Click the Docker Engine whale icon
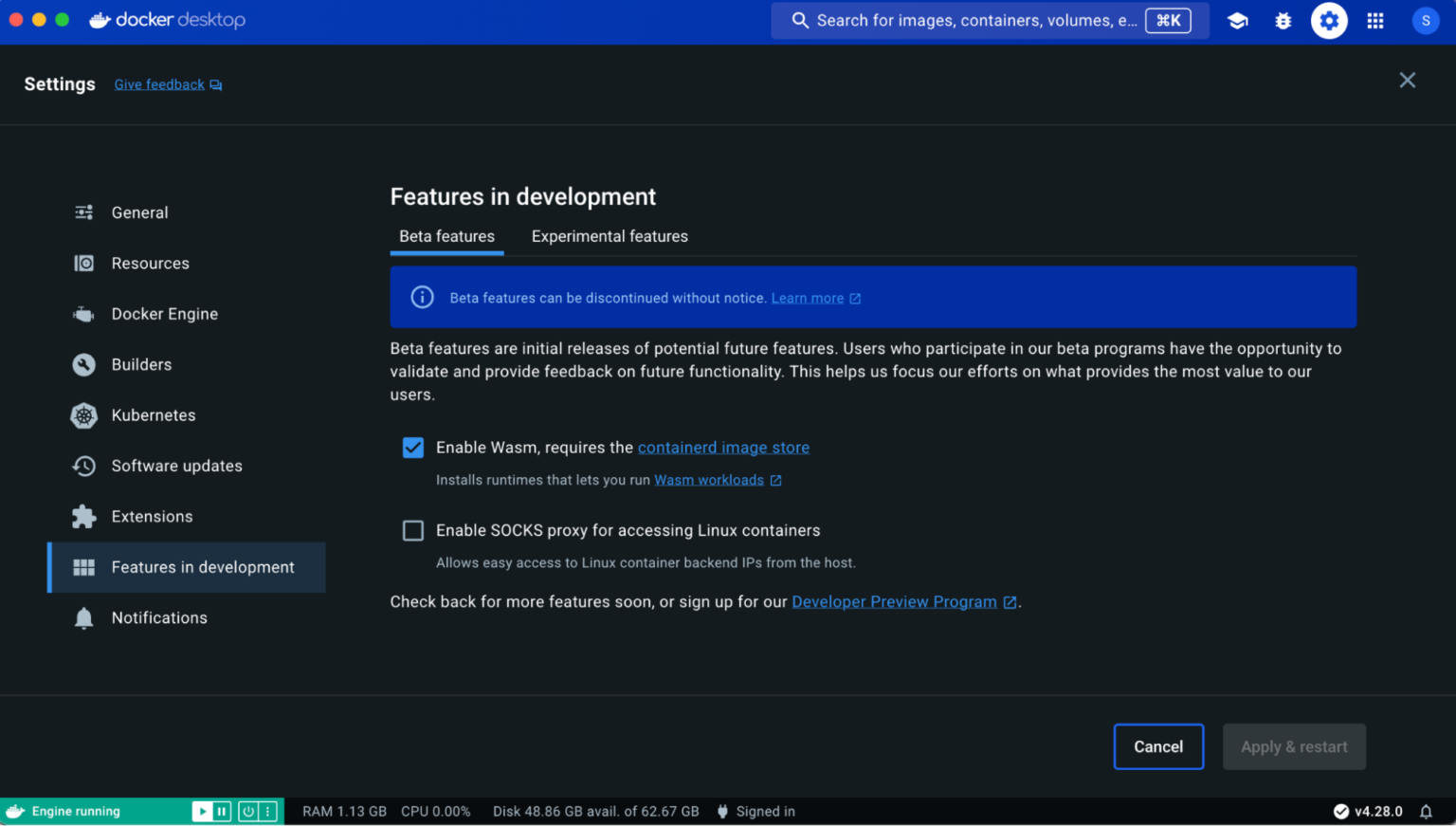The height and width of the screenshot is (826, 1456). tap(84, 314)
